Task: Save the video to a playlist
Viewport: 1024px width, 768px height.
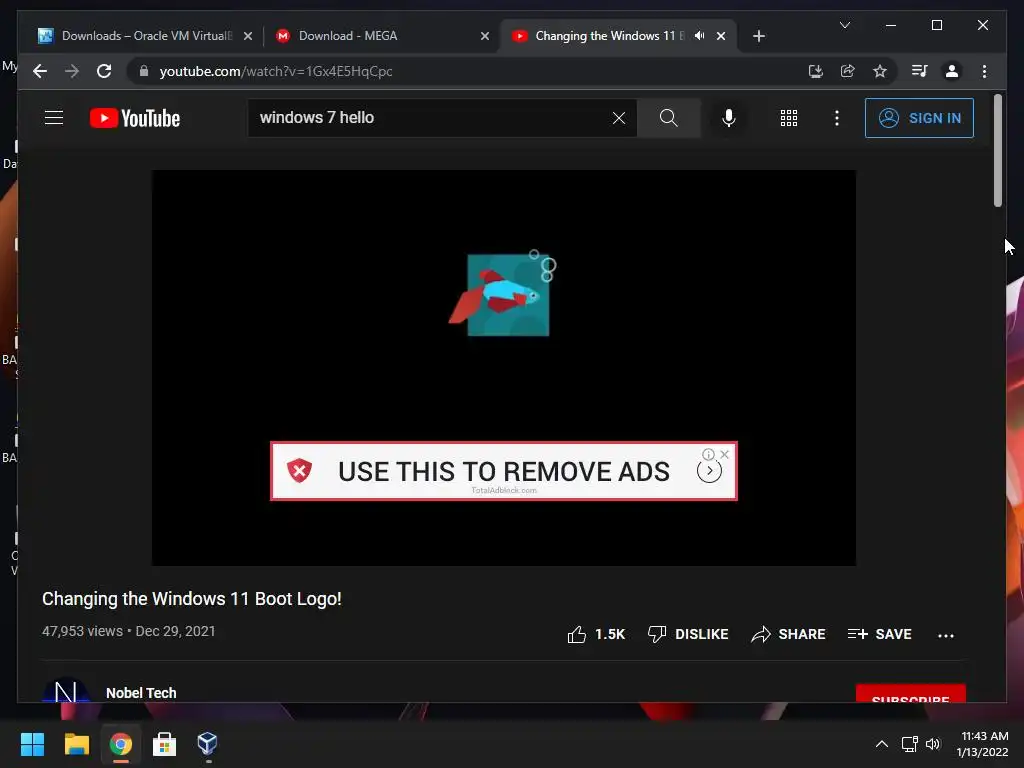Action: click(879, 634)
